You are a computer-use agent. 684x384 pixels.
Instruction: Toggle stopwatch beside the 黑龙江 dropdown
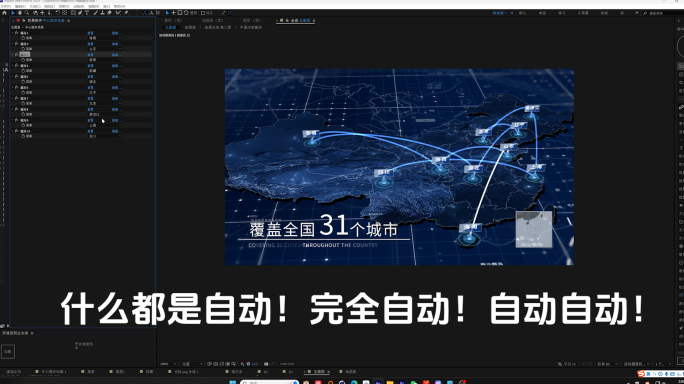tap(23, 114)
